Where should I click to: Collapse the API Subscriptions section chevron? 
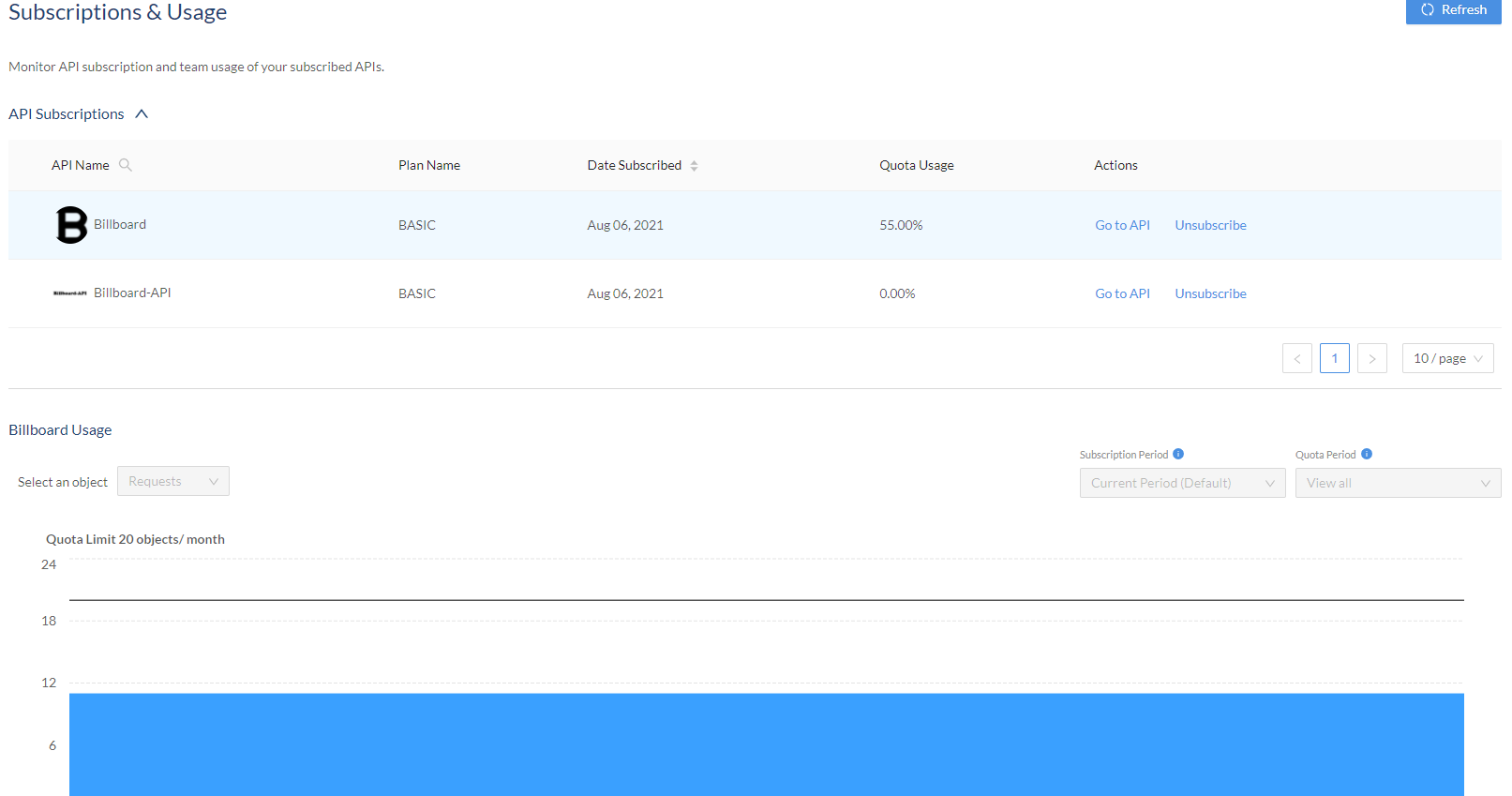[142, 114]
